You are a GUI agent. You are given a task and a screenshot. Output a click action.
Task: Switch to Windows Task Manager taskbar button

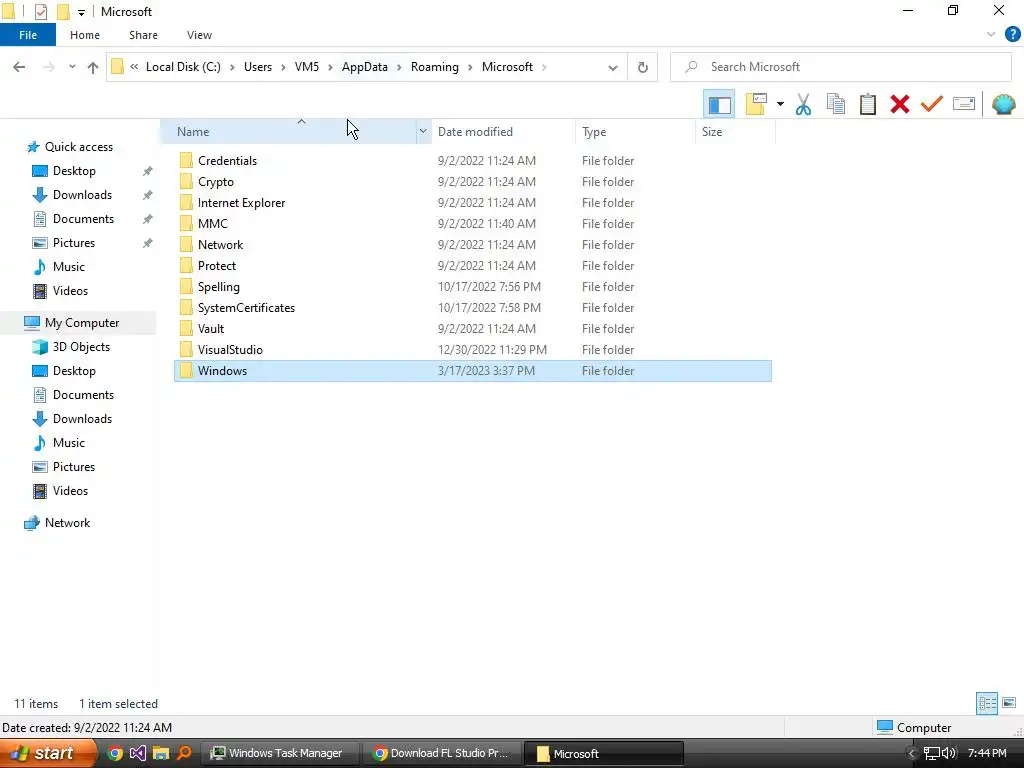(278, 753)
